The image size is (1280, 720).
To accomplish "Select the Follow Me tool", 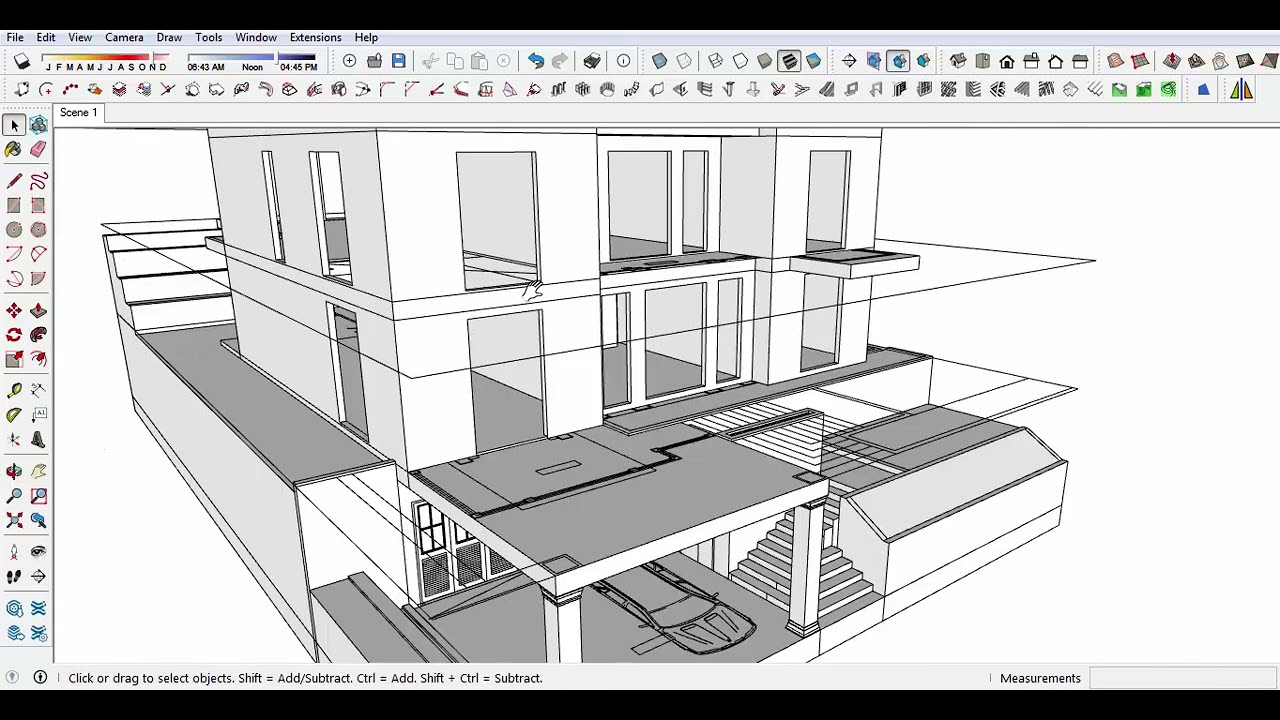I will tap(38, 335).
